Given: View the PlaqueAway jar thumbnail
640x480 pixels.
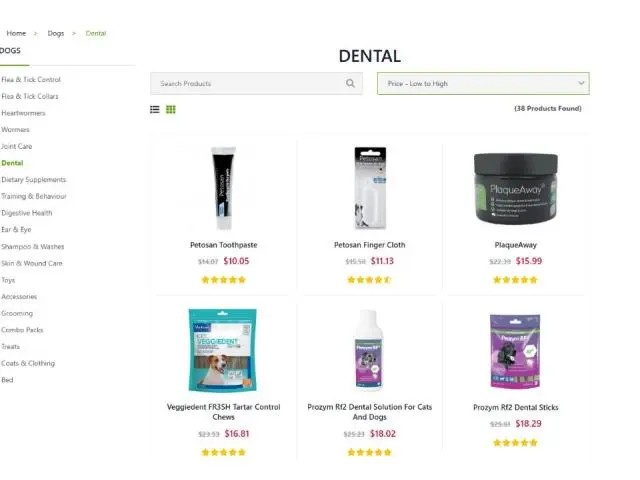Looking at the screenshot, I should click(x=516, y=189).
